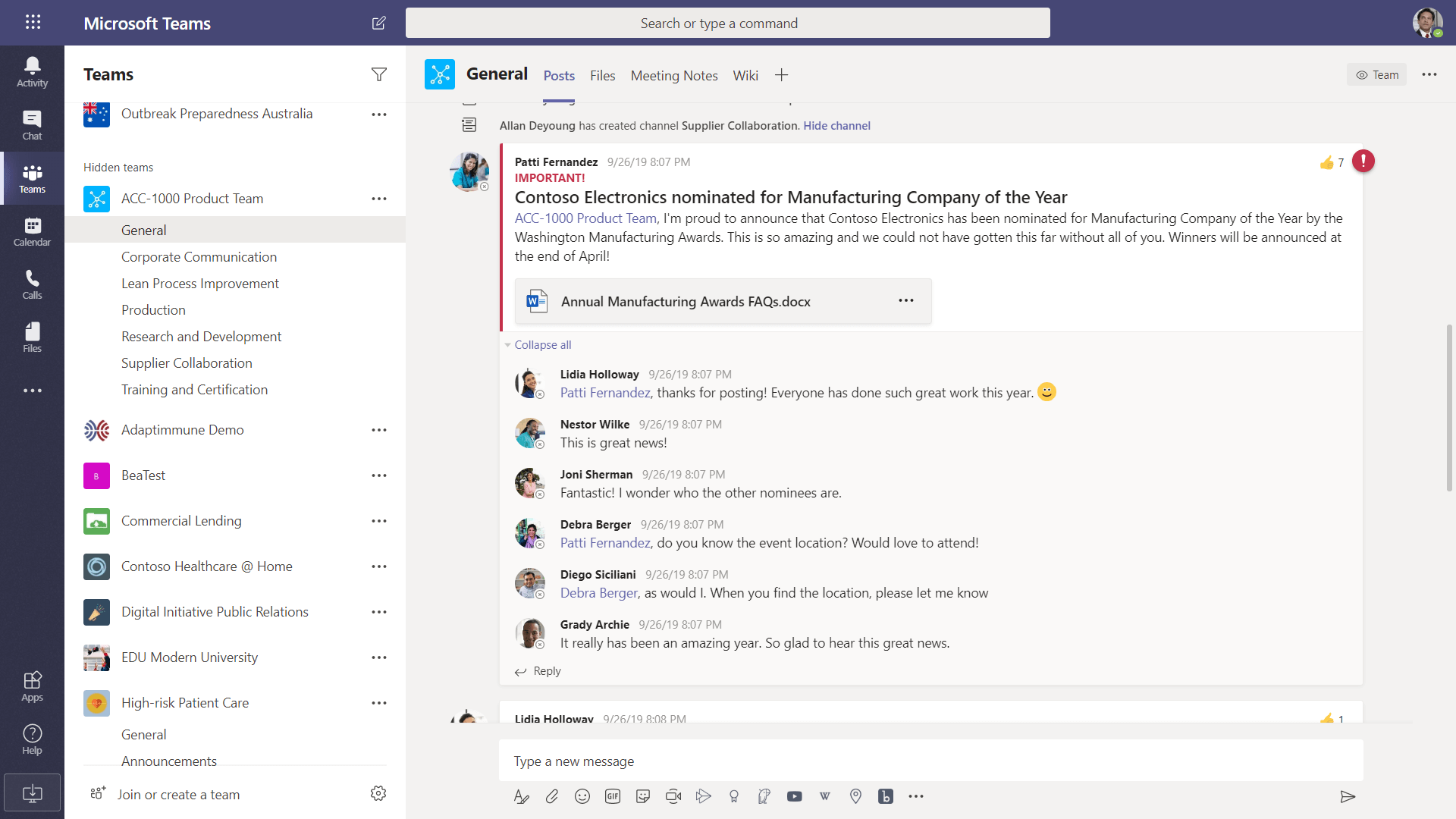
Task: Collapse the ACC-1000 Product Team
Action: (x=193, y=199)
